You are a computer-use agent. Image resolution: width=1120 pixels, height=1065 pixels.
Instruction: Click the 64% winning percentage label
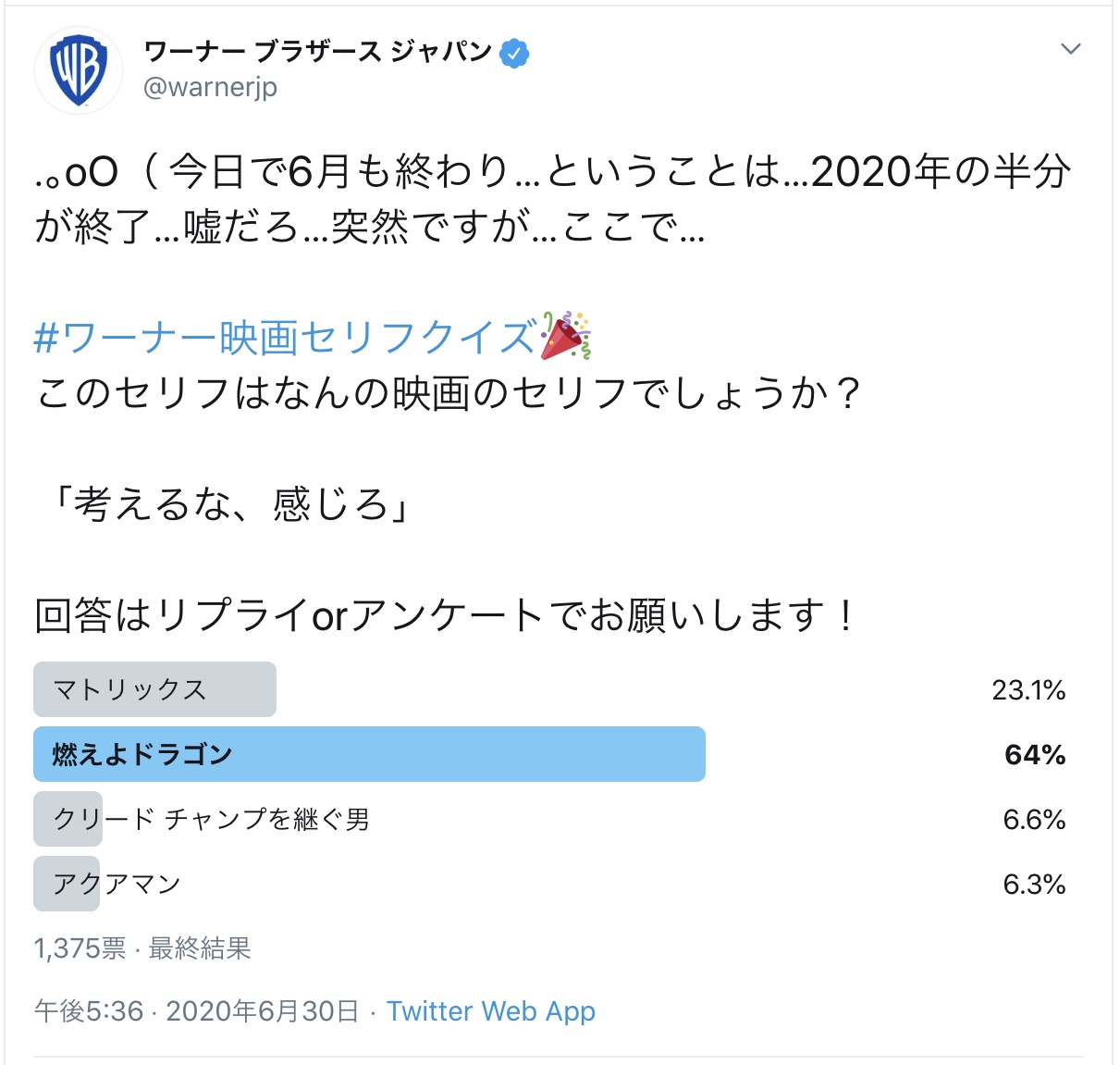[x=1034, y=755]
